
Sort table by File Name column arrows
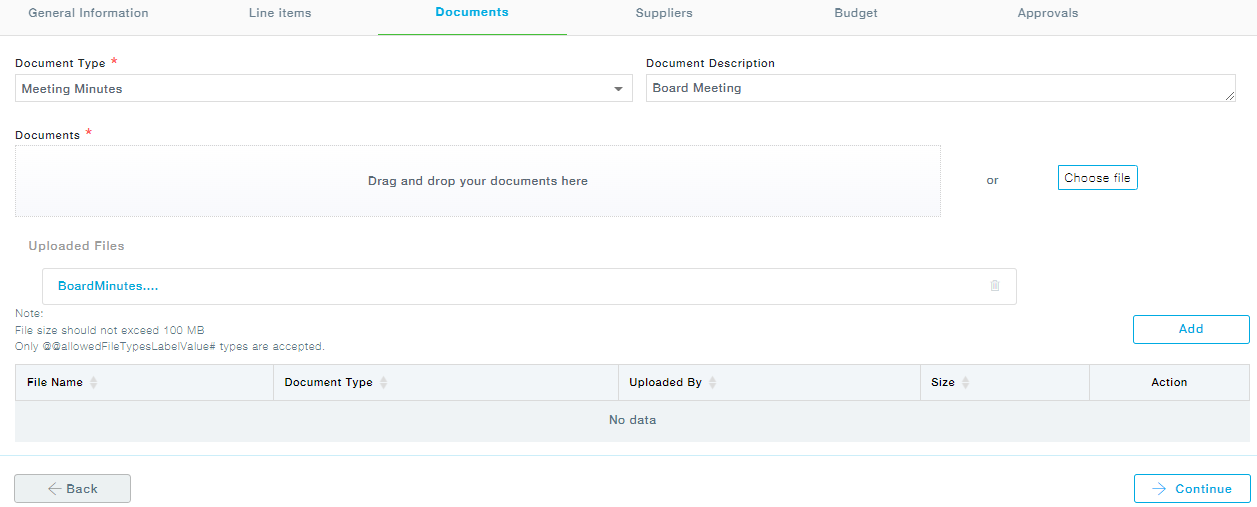[x=94, y=383]
